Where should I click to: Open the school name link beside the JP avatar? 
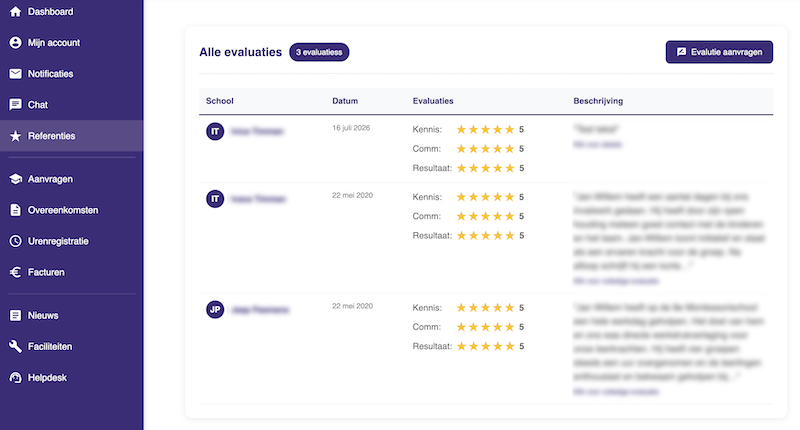[x=260, y=310]
